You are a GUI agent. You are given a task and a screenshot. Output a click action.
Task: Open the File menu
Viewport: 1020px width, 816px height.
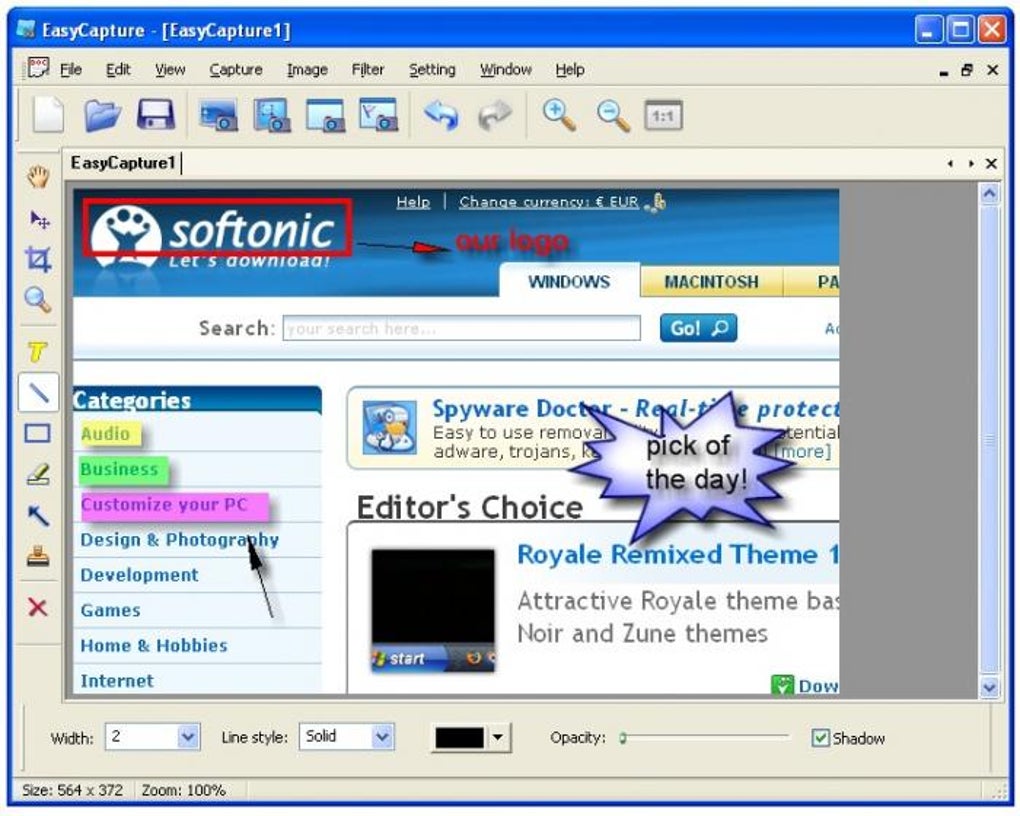(x=71, y=69)
